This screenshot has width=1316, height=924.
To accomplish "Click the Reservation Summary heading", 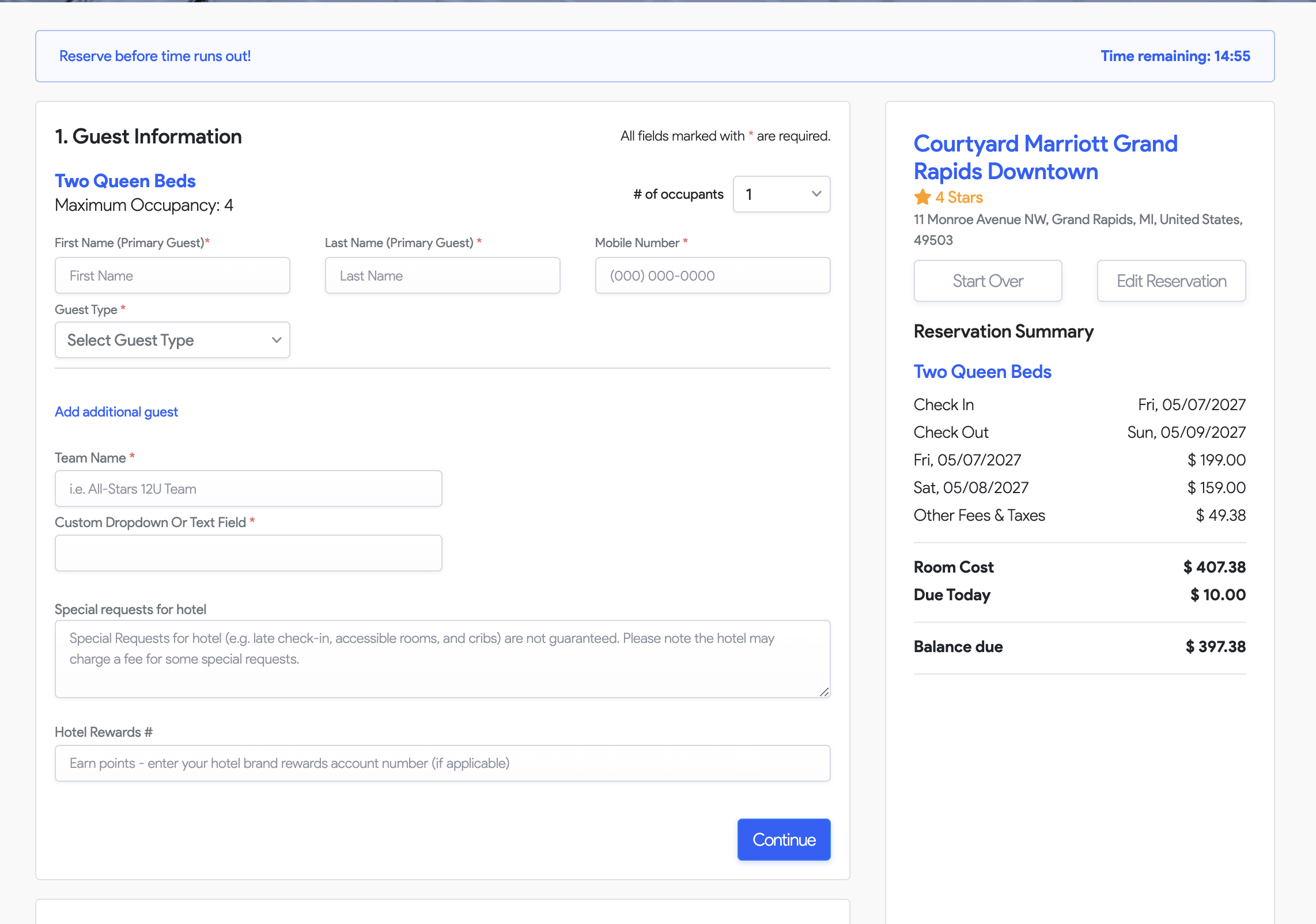I will click(x=1003, y=331).
